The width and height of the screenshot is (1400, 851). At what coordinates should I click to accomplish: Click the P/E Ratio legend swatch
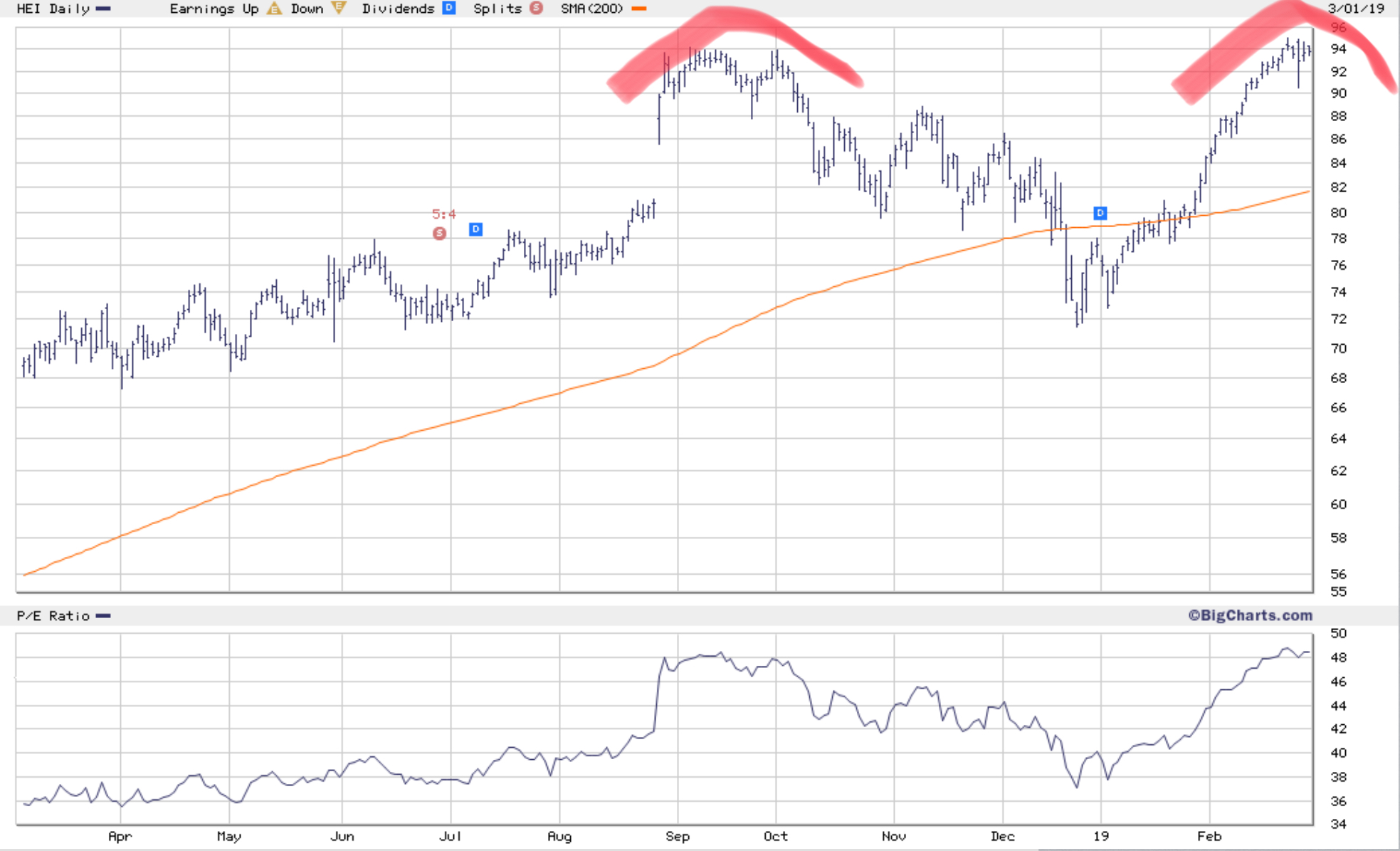[x=104, y=615]
